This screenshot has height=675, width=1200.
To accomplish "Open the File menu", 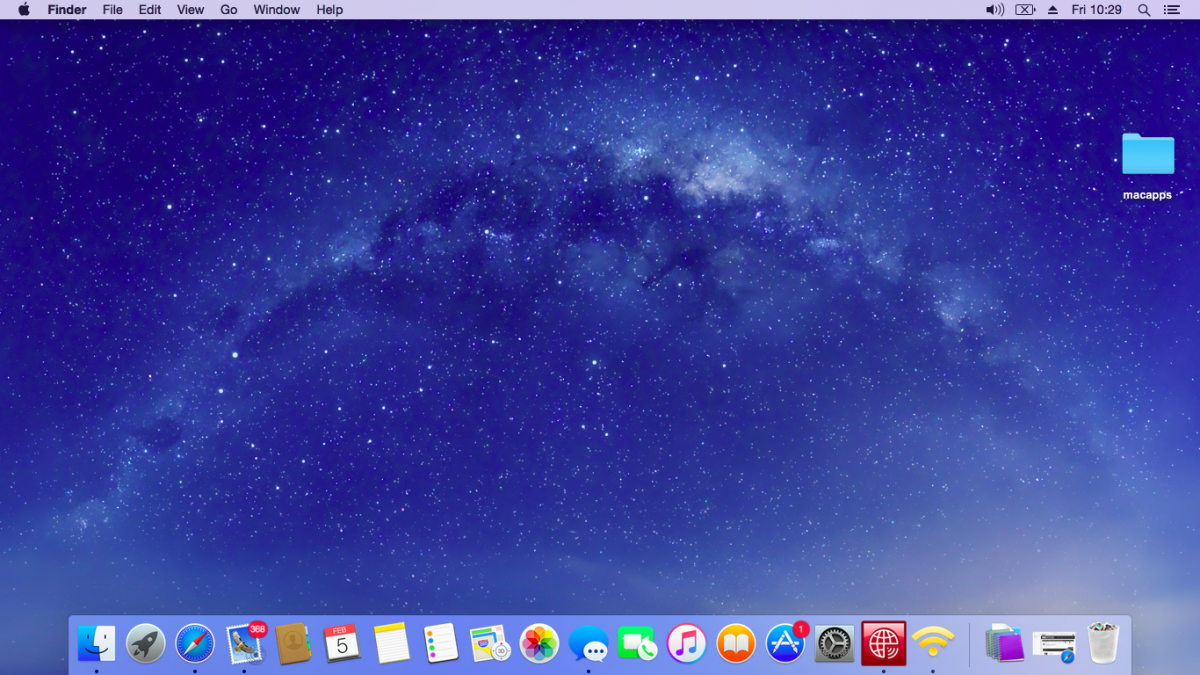I will click(113, 10).
